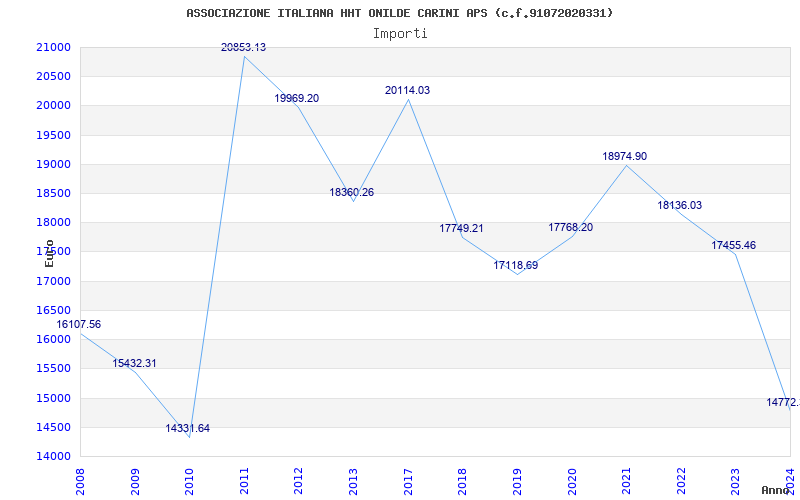
Task: Select data label 18974.90
Action: (x=624, y=156)
